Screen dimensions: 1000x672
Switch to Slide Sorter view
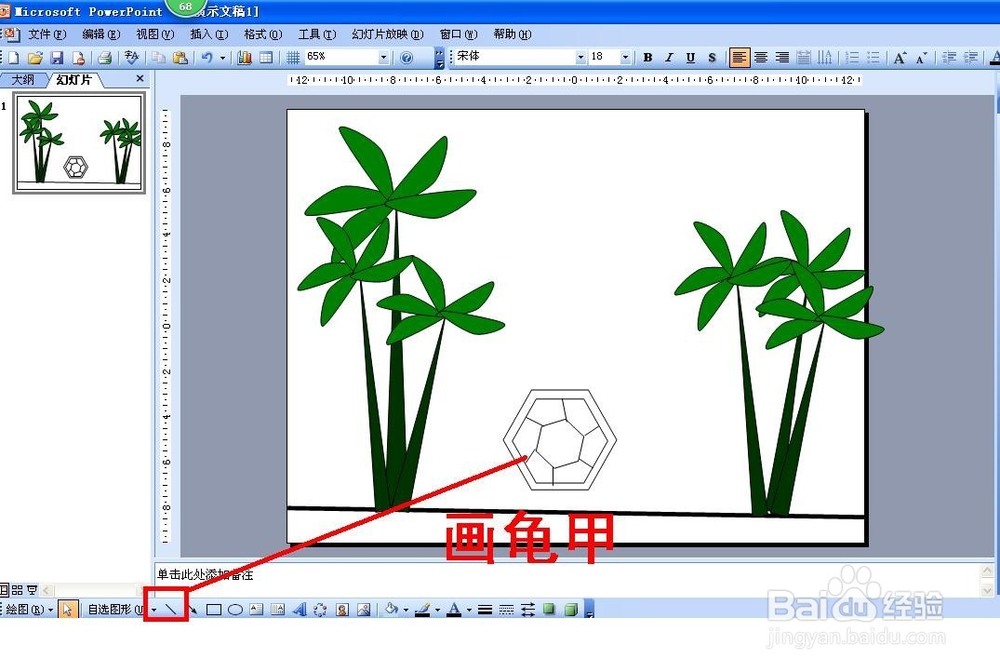pyautogui.click(x=17, y=590)
